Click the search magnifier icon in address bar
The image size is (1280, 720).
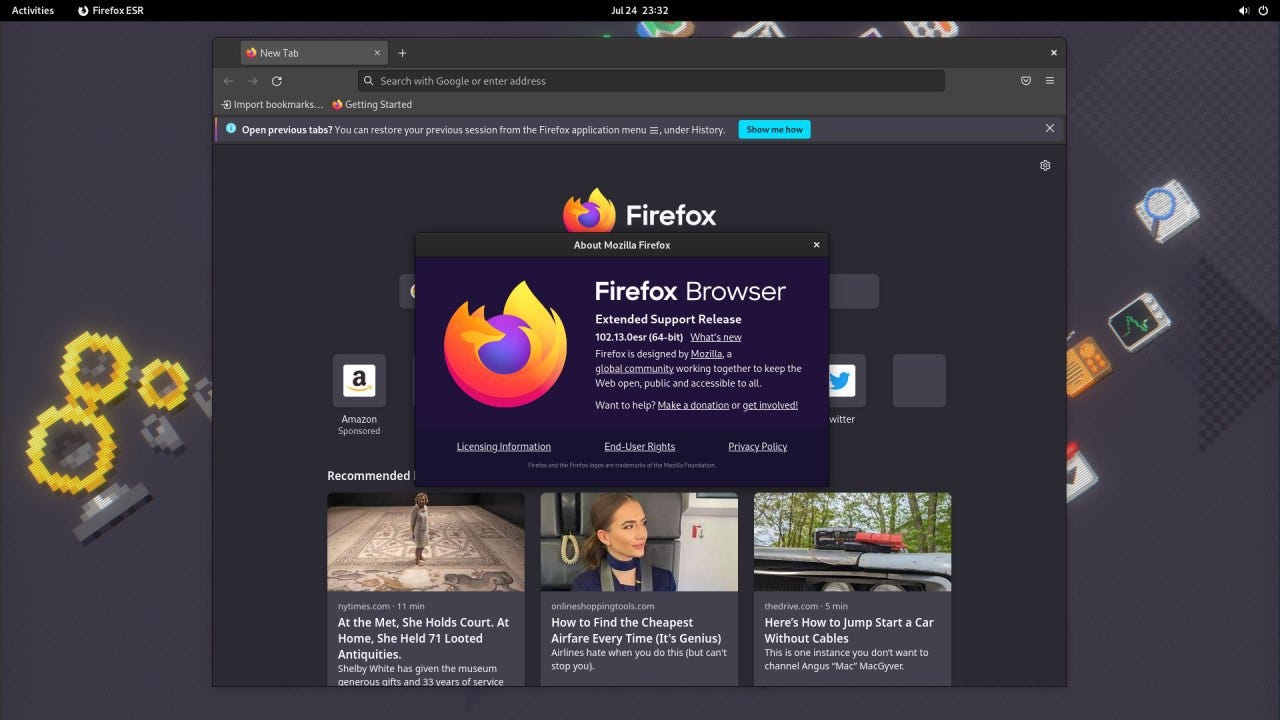[x=369, y=81]
